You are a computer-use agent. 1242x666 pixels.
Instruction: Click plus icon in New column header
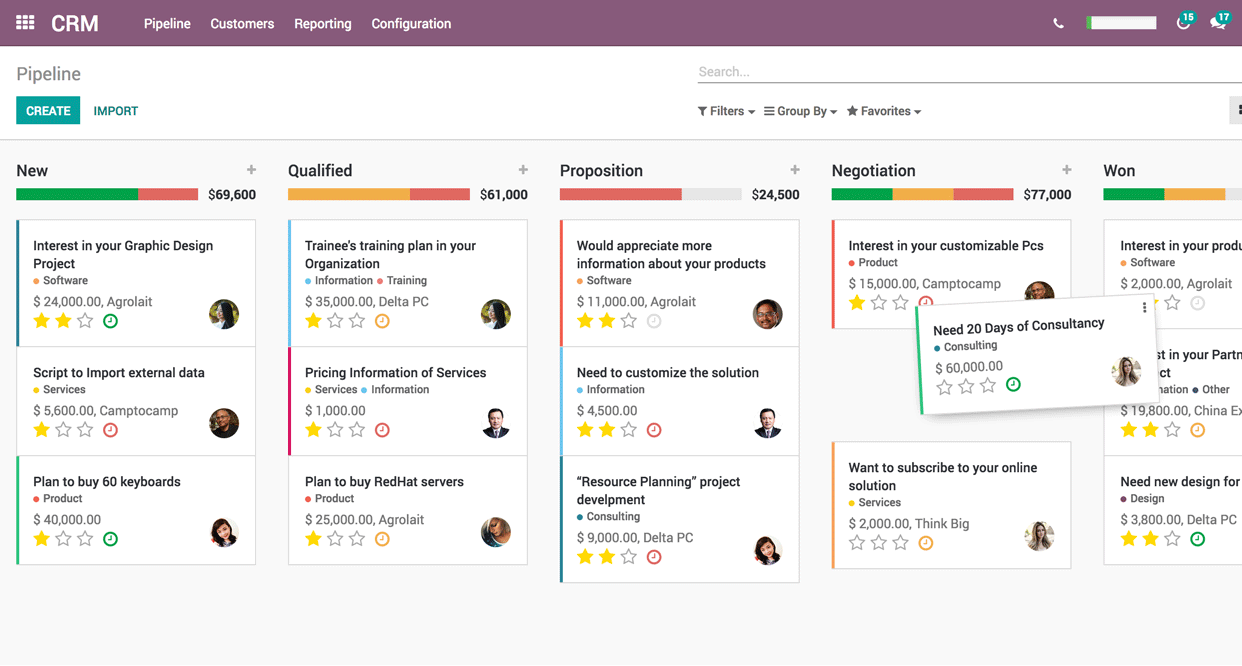click(x=251, y=170)
